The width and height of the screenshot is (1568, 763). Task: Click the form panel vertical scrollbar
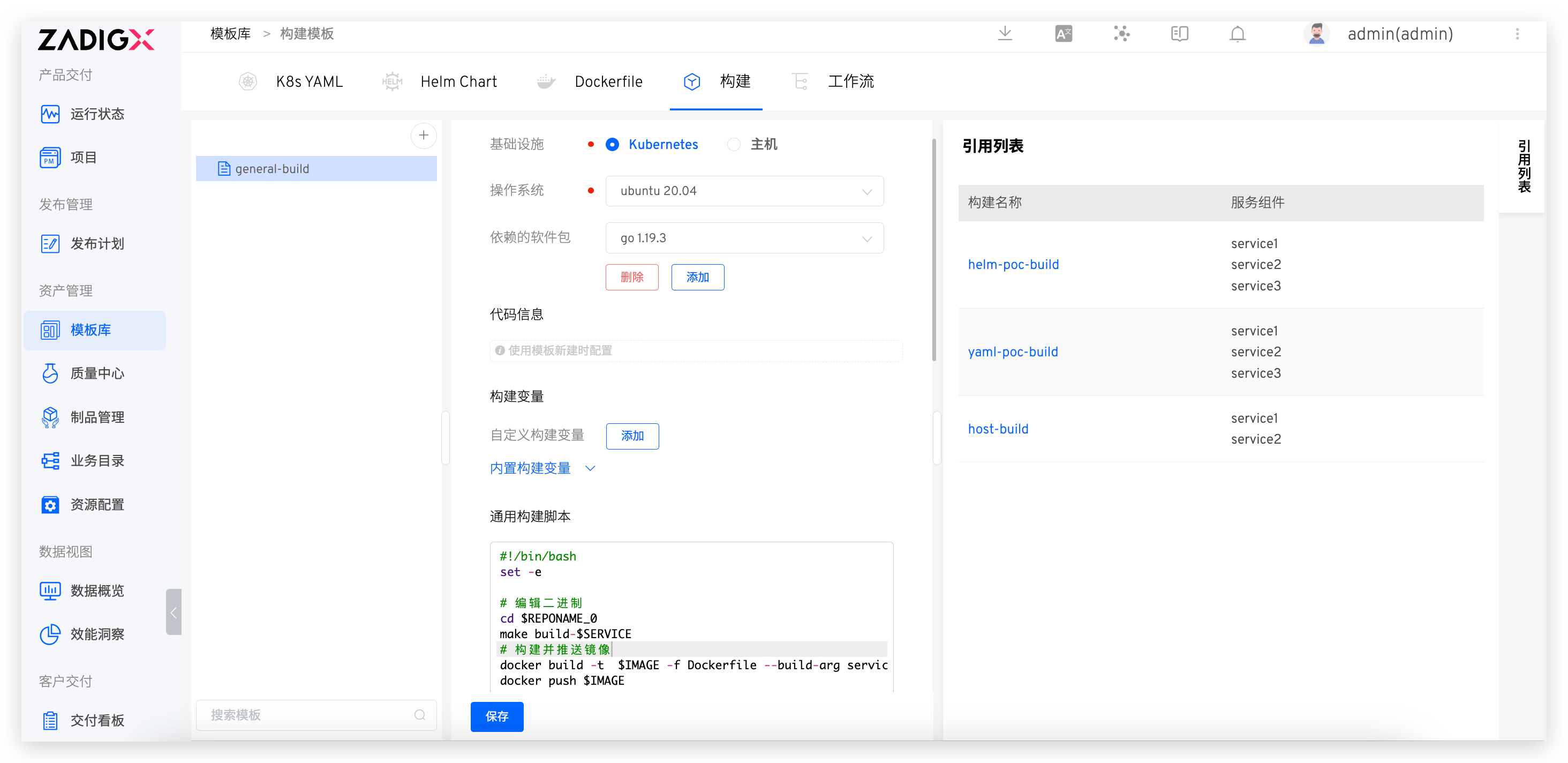[x=934, y=250]
